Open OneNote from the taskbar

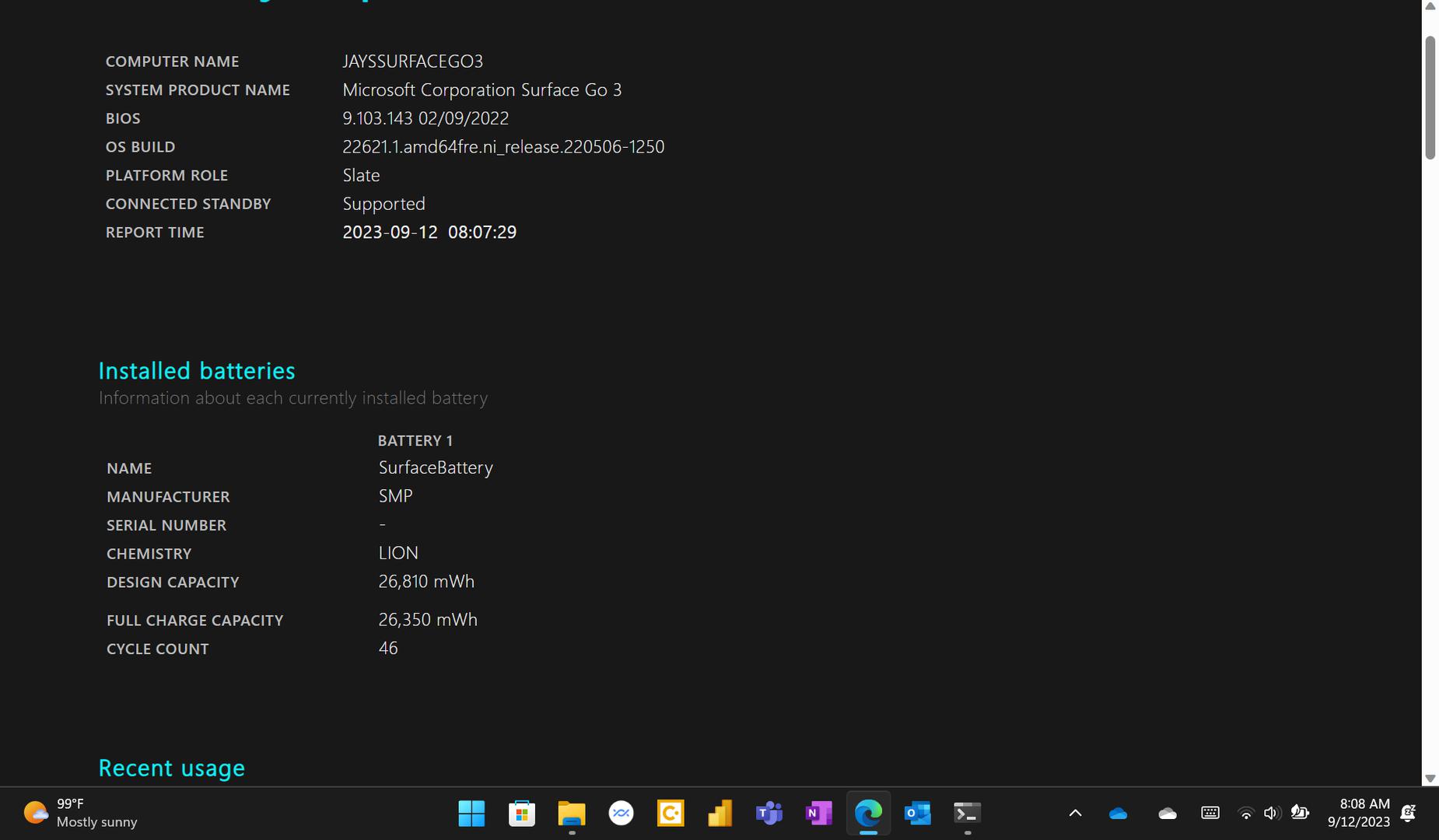pos(818,814)
